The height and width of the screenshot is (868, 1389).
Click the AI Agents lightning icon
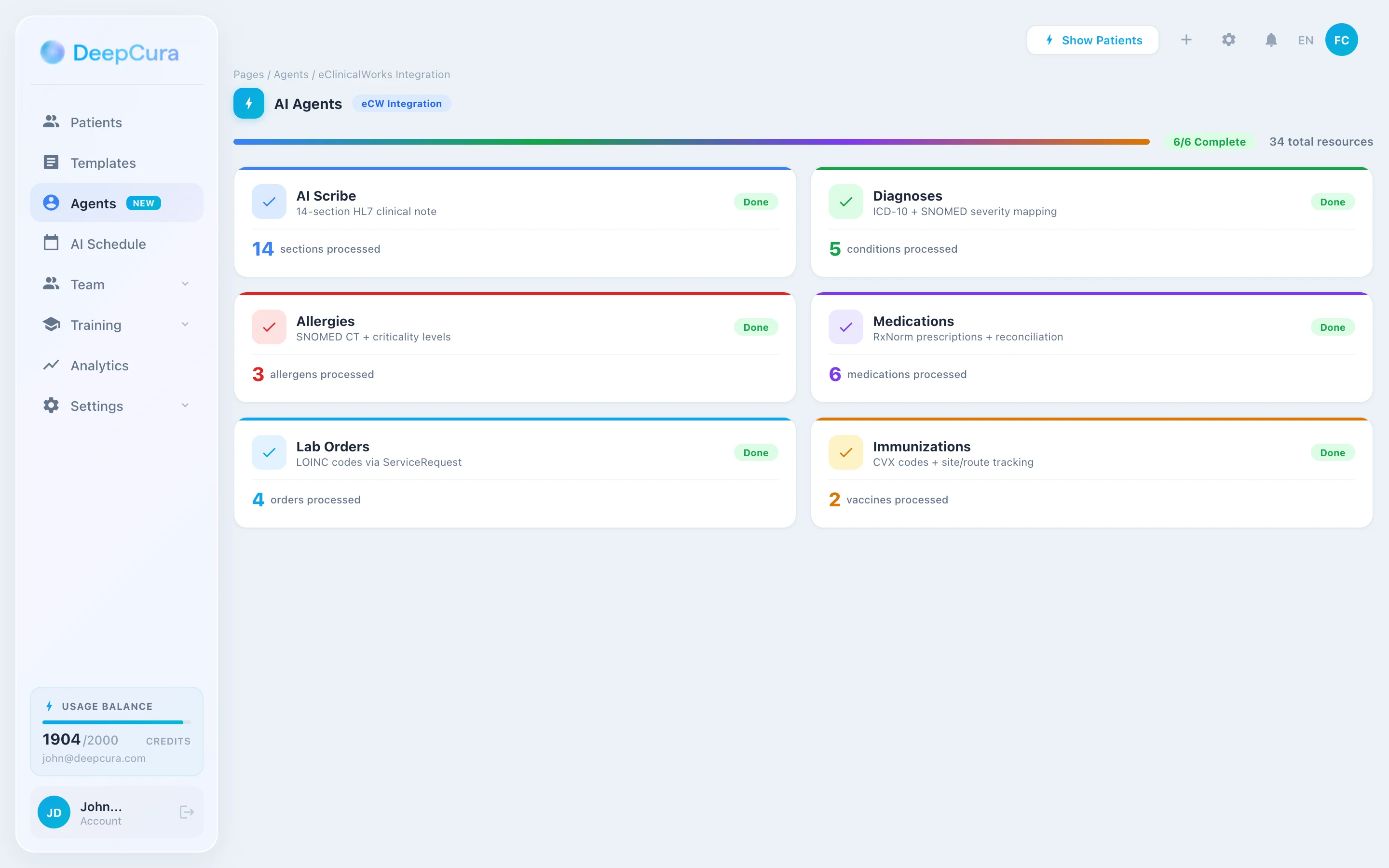(x=248, y=103)
